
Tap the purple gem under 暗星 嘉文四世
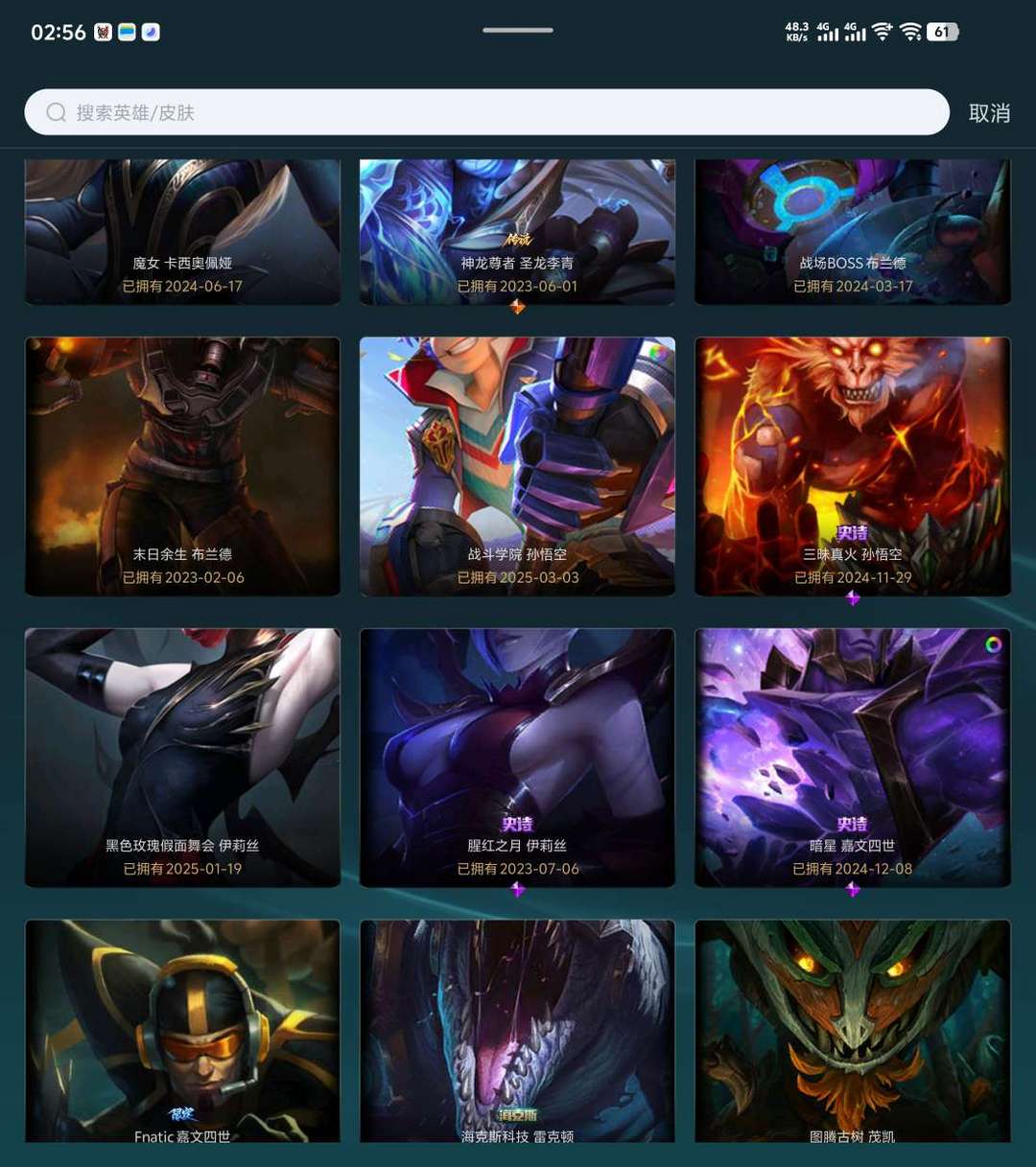[x=853, y=890]
